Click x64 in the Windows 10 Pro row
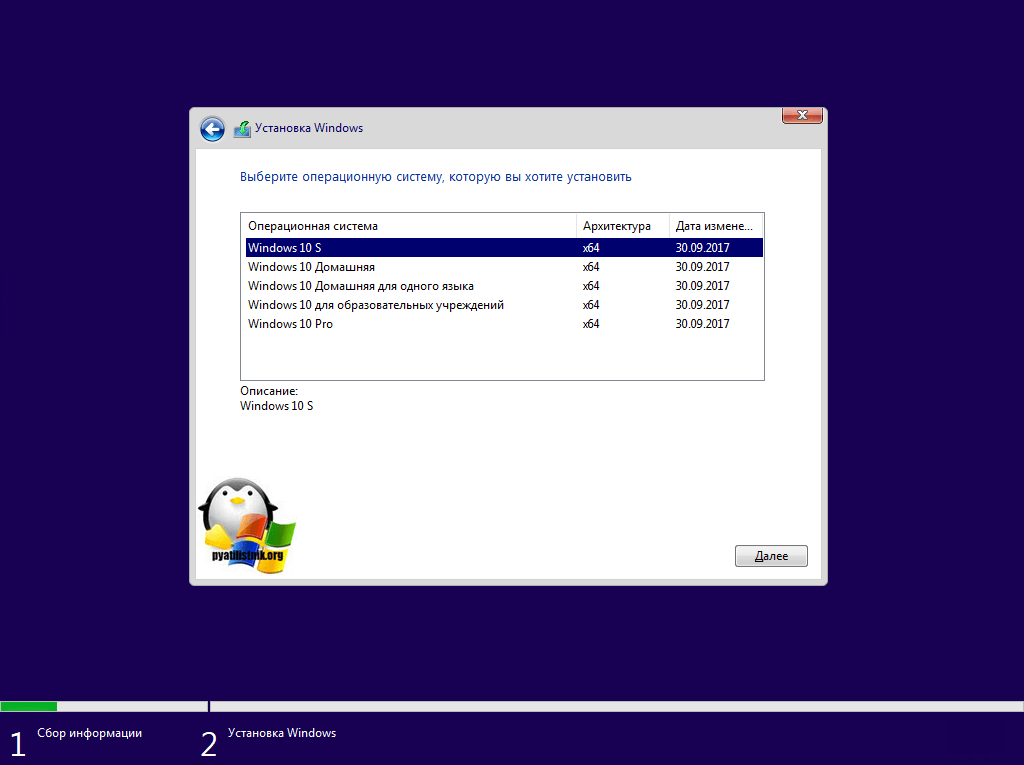 click(591, 323)
